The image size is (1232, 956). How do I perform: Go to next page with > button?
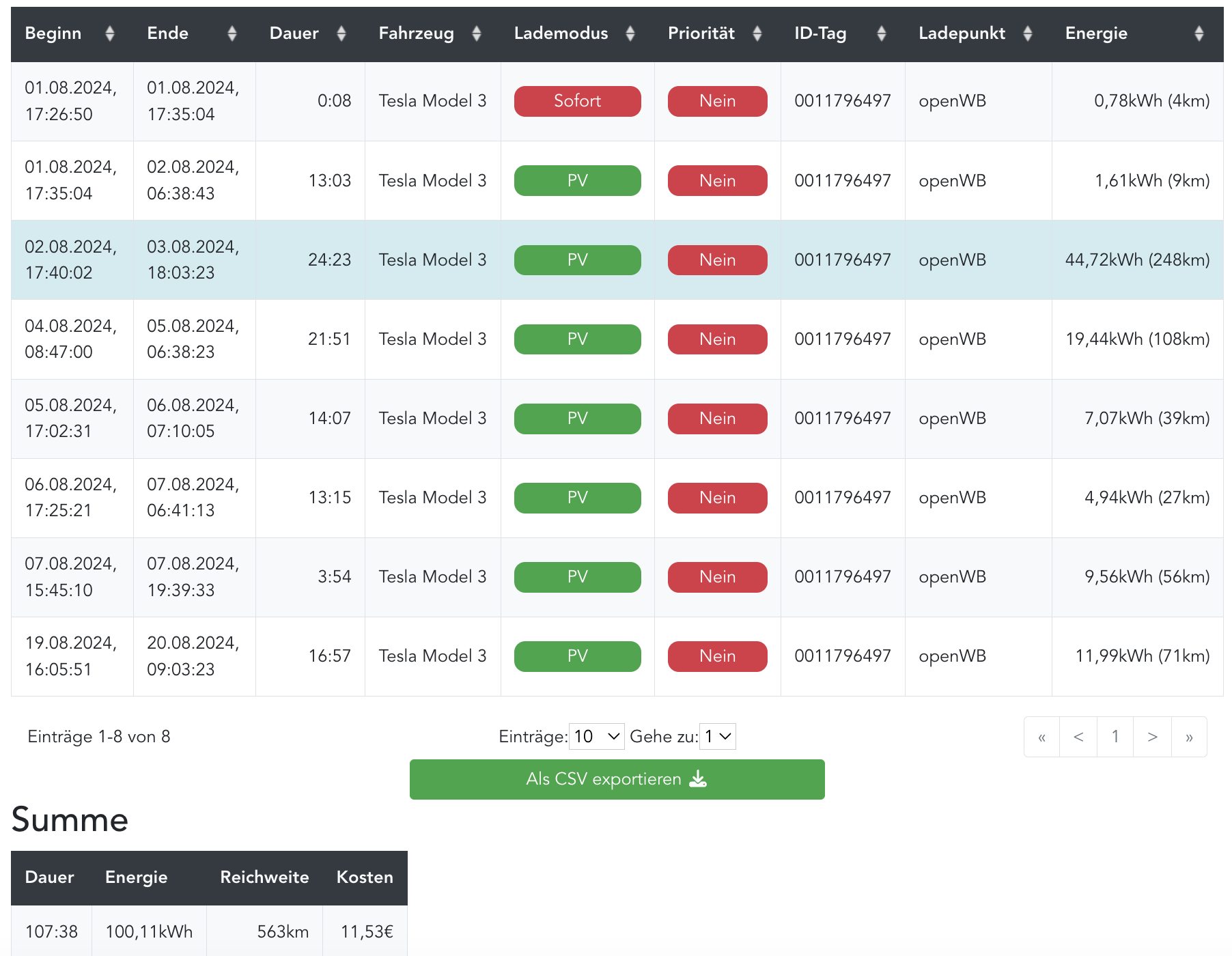tap(1152, 737)
